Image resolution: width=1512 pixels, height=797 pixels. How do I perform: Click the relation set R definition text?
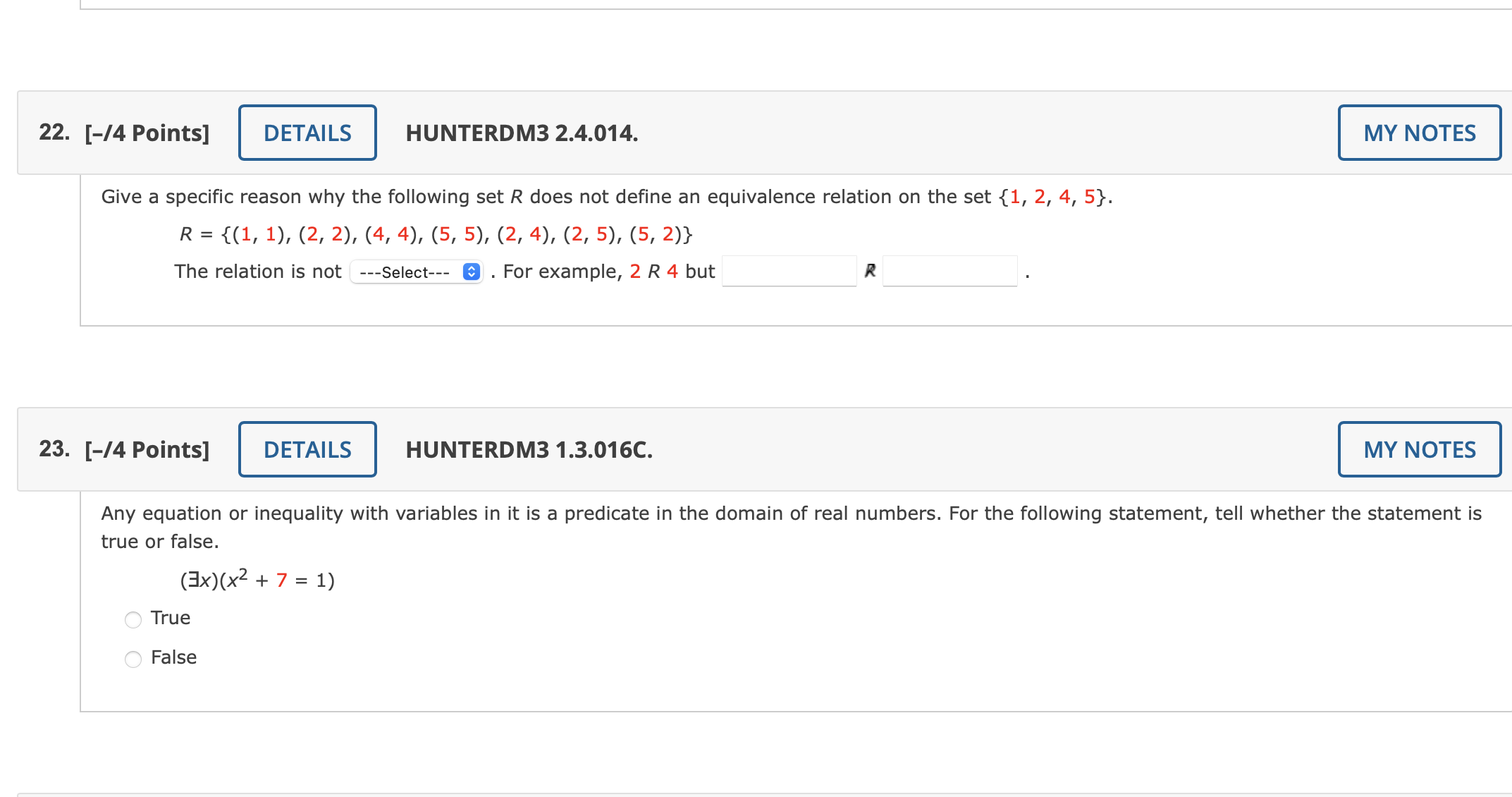pos(436,234)
